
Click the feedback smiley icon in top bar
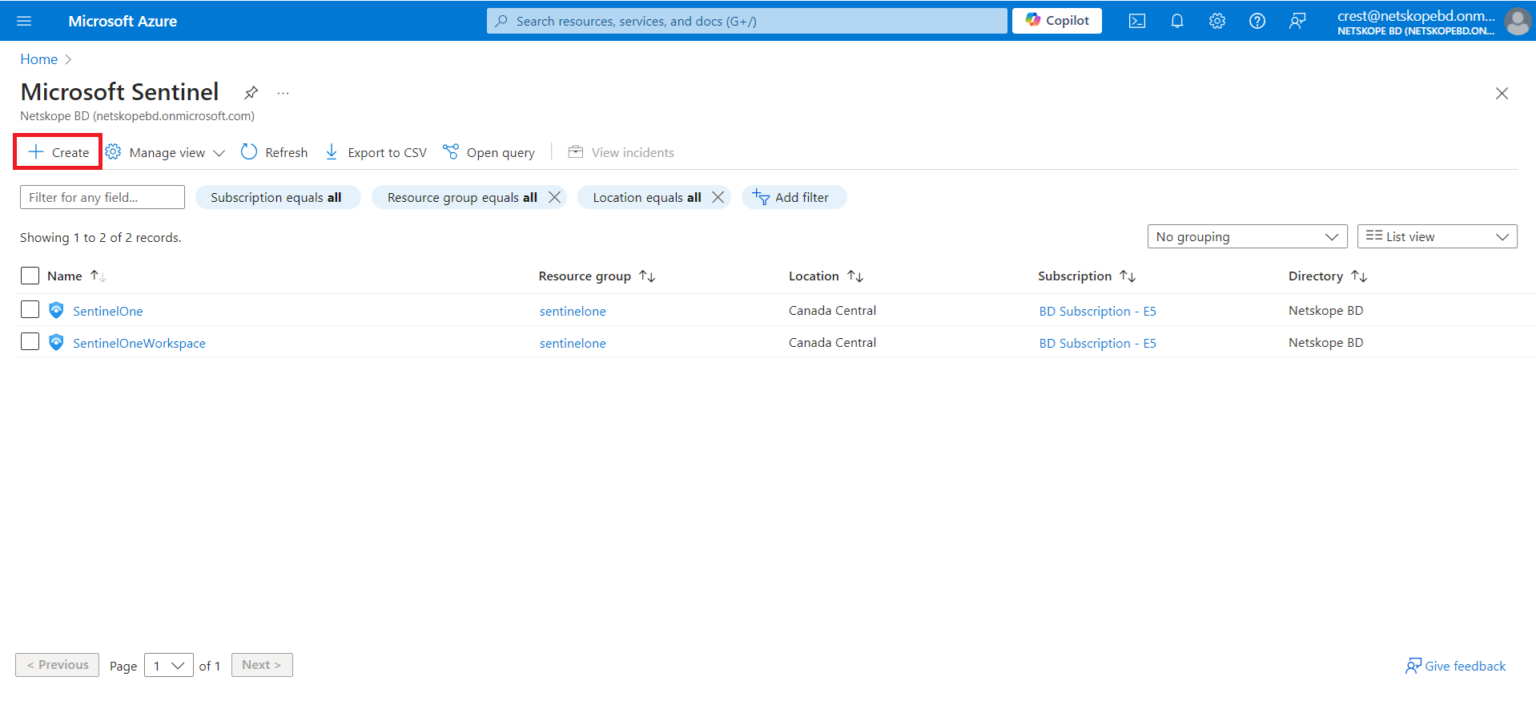pyautogui.click(x=1297, y=20)
